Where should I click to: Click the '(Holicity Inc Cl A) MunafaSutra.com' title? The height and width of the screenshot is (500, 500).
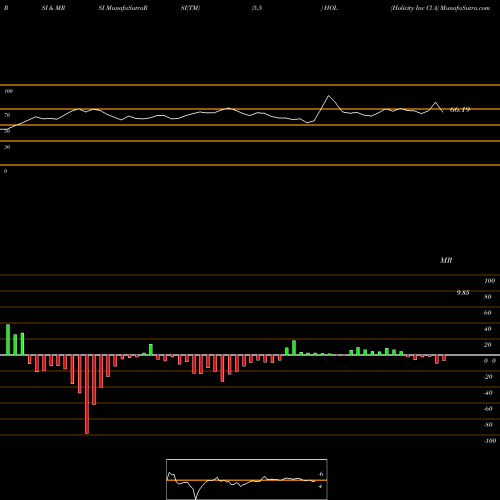(x=440, y=8)
